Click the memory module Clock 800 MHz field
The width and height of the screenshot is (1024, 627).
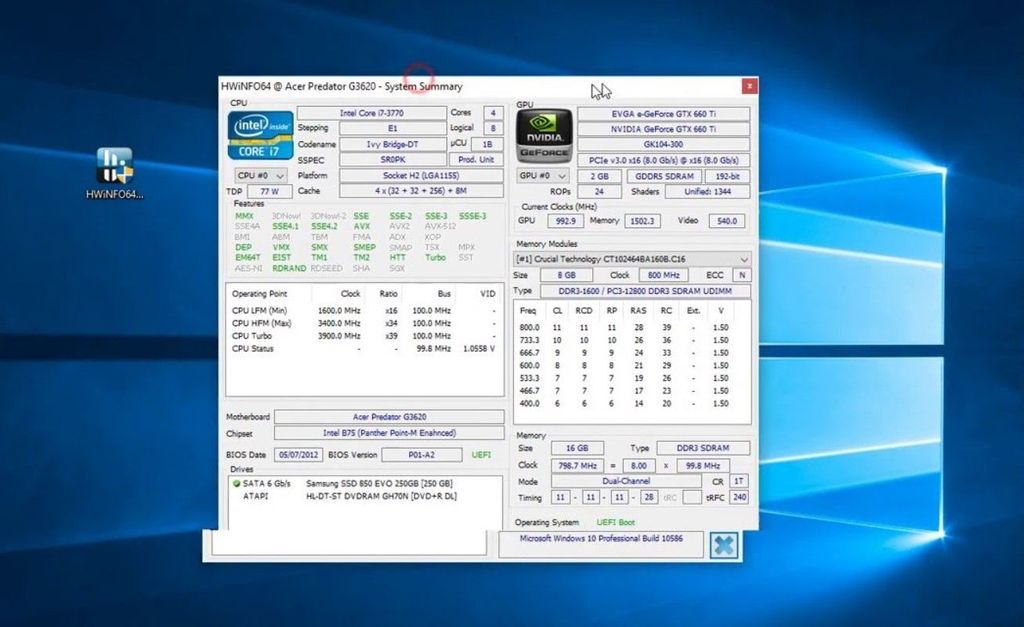(664, 276)
